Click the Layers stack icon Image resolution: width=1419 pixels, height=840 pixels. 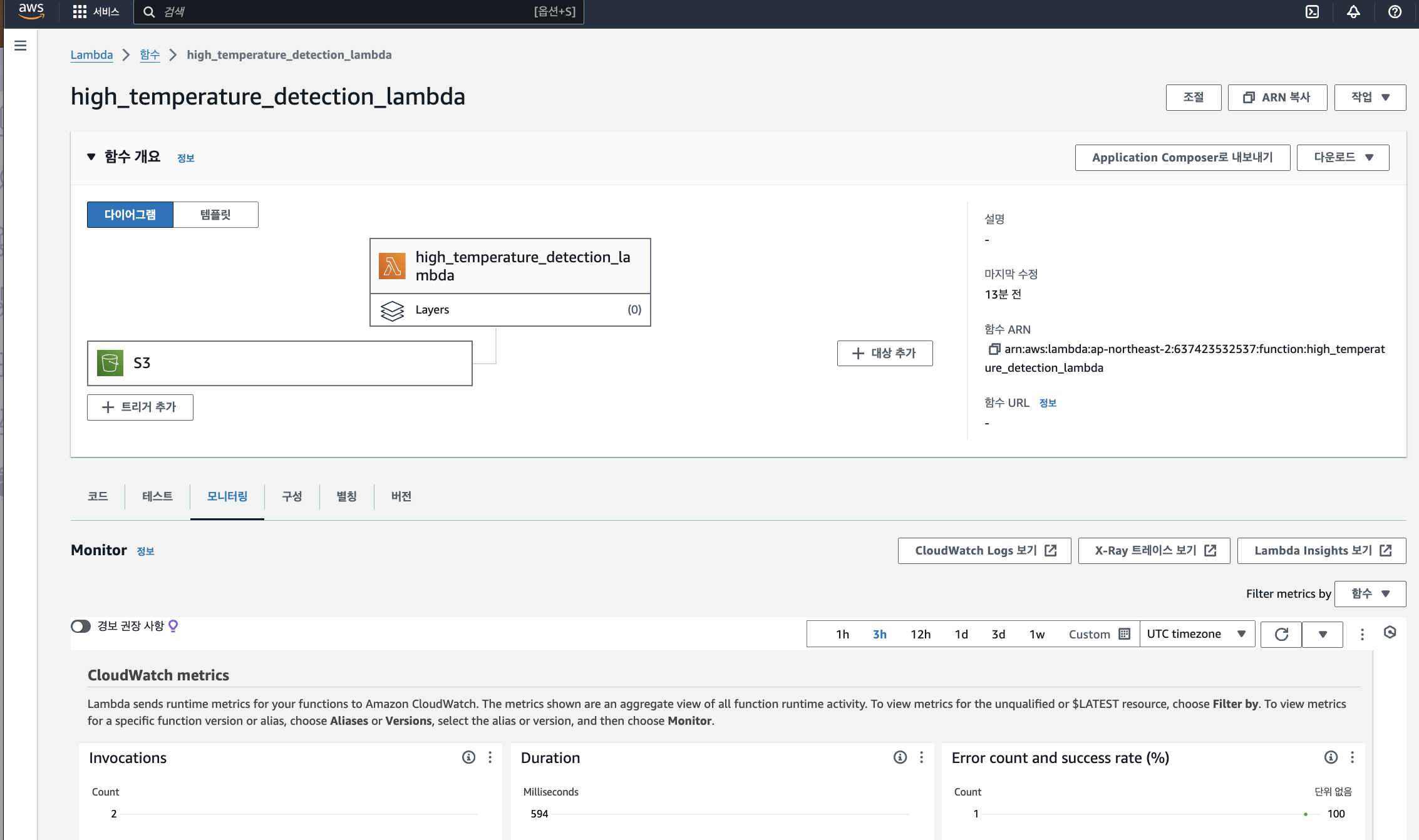[x=392, y=310]
